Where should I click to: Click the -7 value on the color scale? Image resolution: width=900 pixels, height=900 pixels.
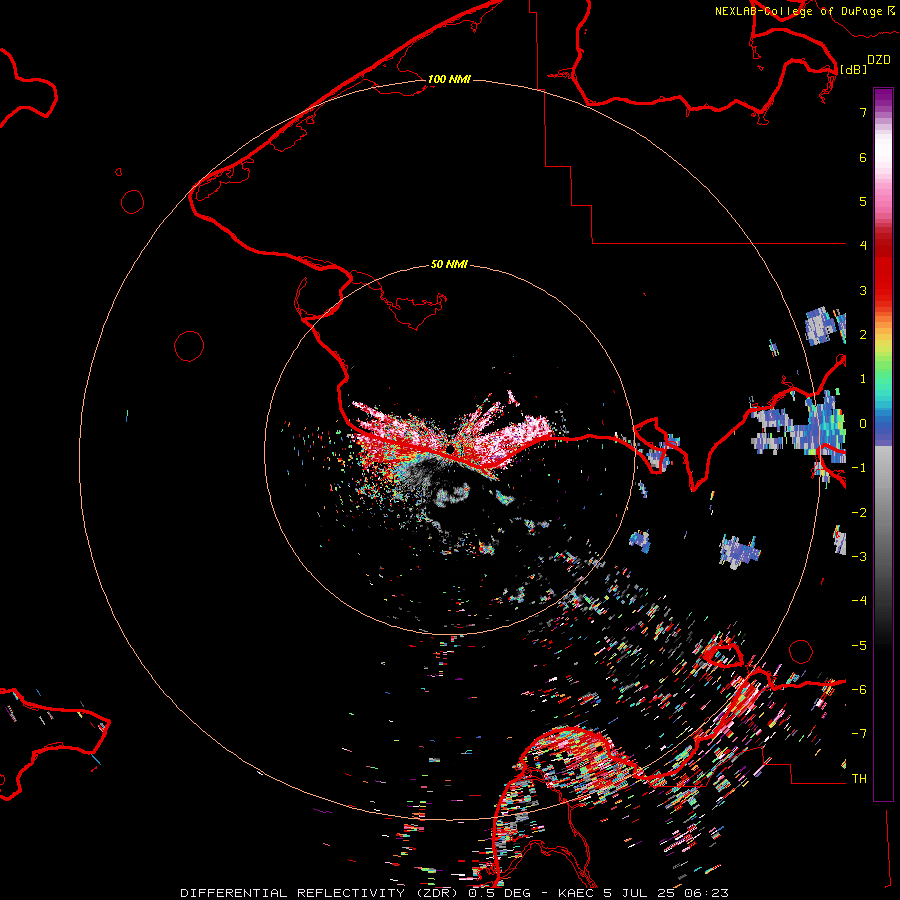click(x=859, y=734)
